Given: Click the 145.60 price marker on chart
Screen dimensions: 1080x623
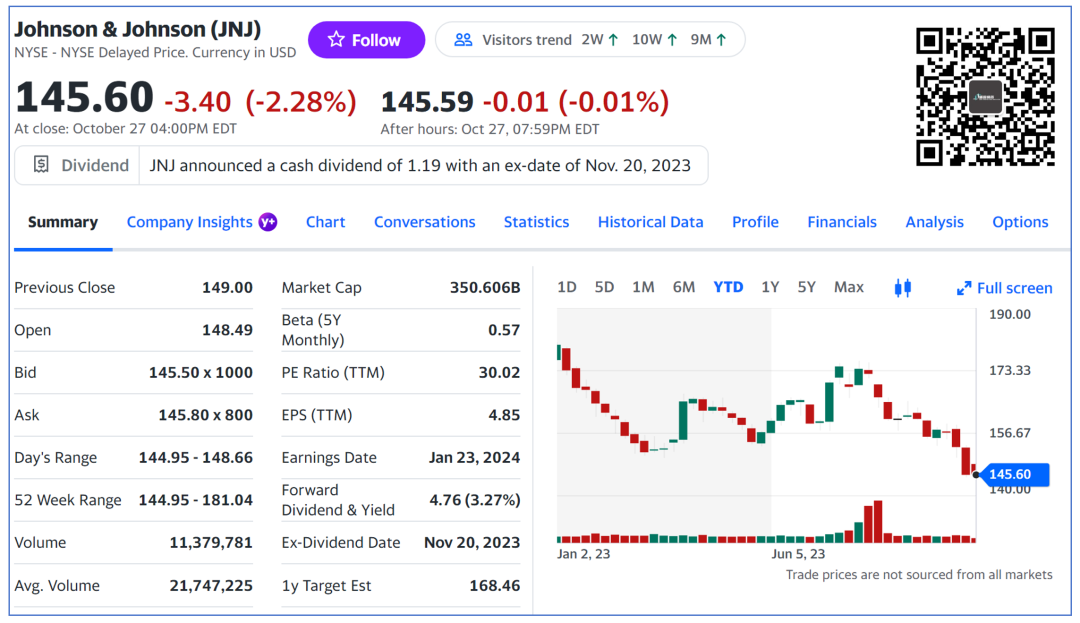Looking at the screenshot, I should point(1015,474).
